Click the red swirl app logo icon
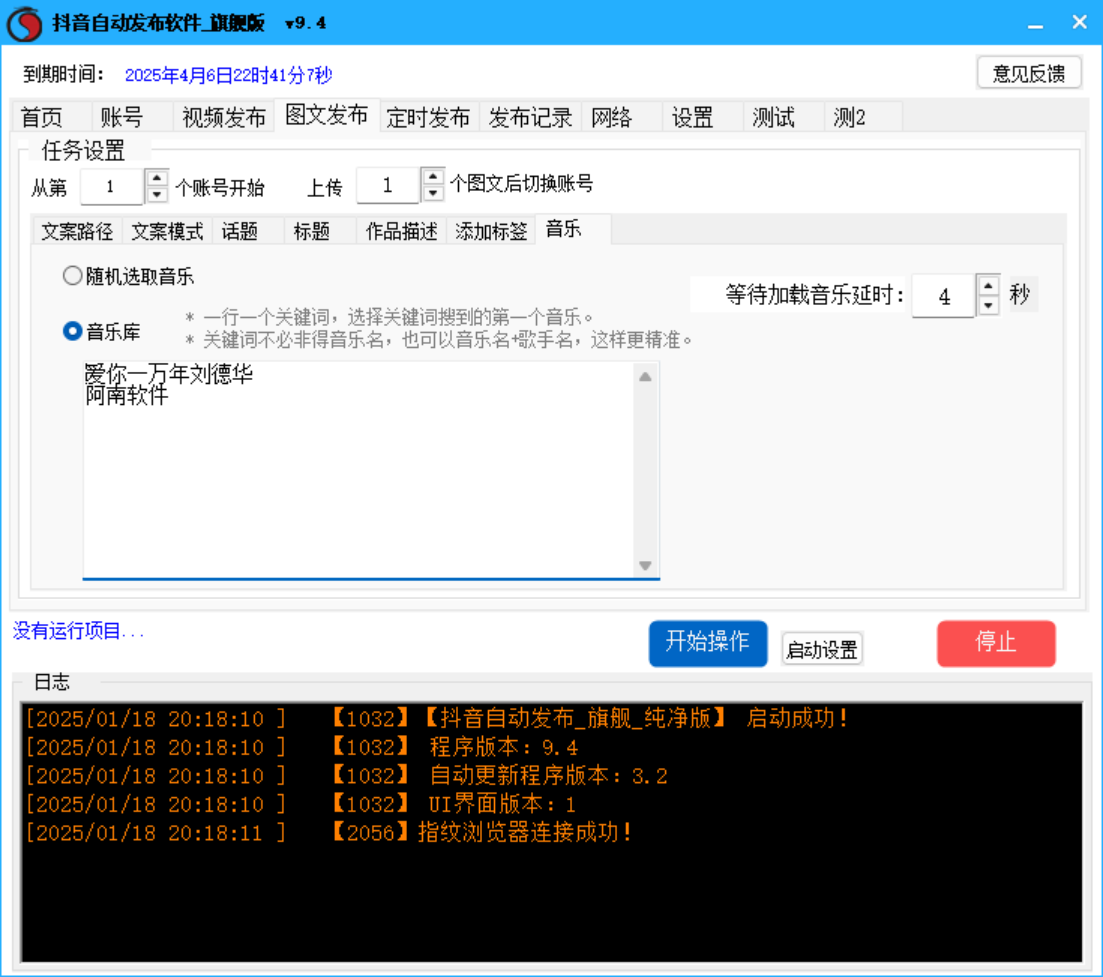The width and height of the screenshot is (1103, 977). (25, 23)
